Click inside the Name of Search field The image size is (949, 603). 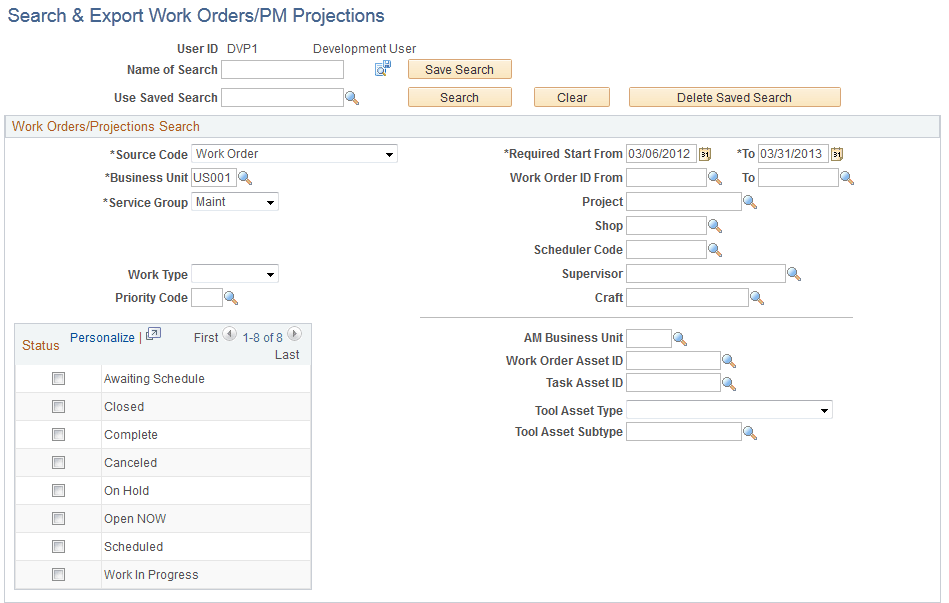pos(282,69)
